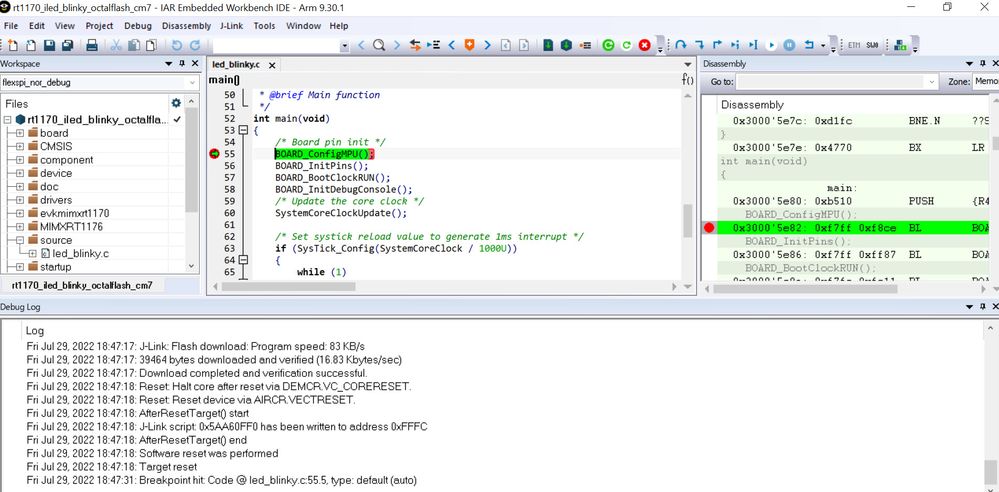
Task: Click the editor function list f() button
Action: [x=687, y=80]
